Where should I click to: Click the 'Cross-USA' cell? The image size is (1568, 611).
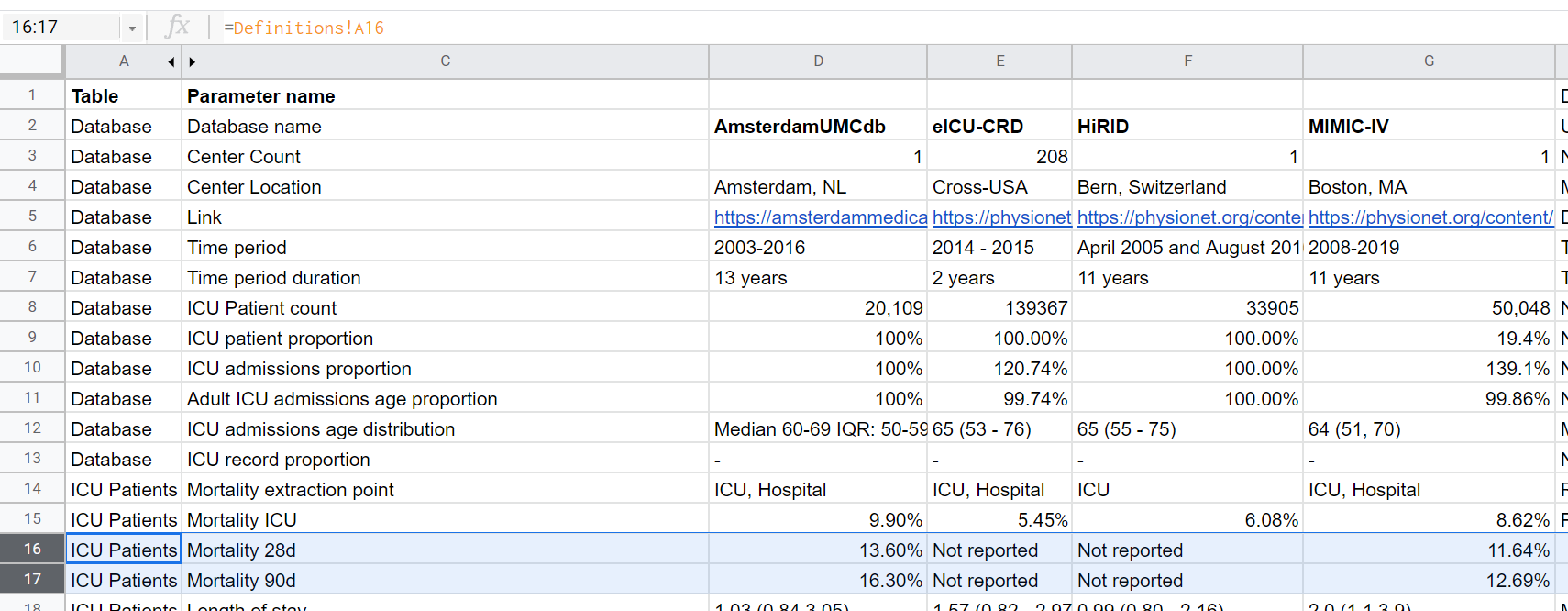(999, 186)
